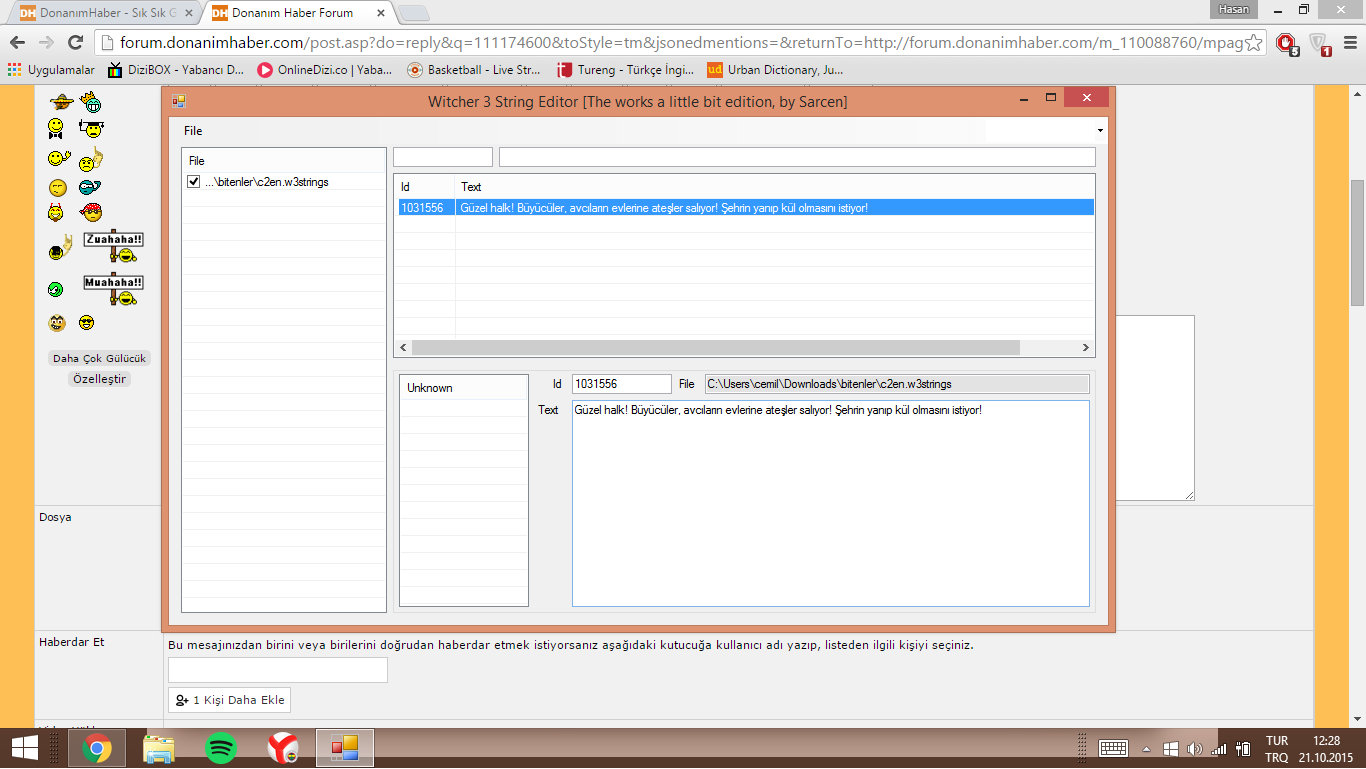Click the Daha Çok Gülücük button
This screenshot has height=769, width=1366.
pyautogui.click(x=99, y=358)
